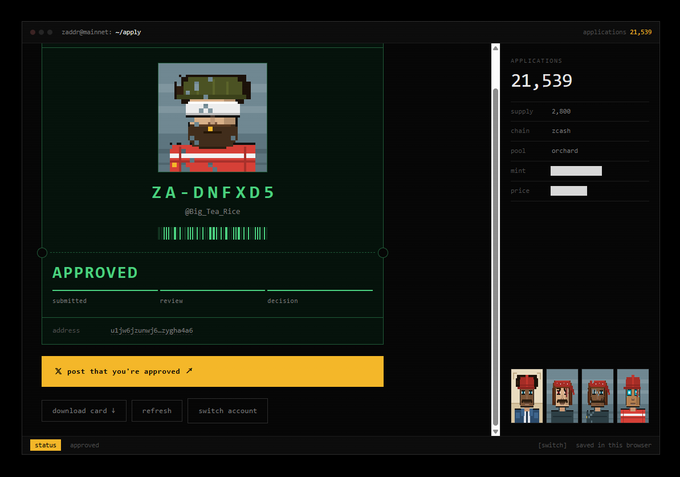
Task: Click the red window close dot
Action: (x=33, y=32)
